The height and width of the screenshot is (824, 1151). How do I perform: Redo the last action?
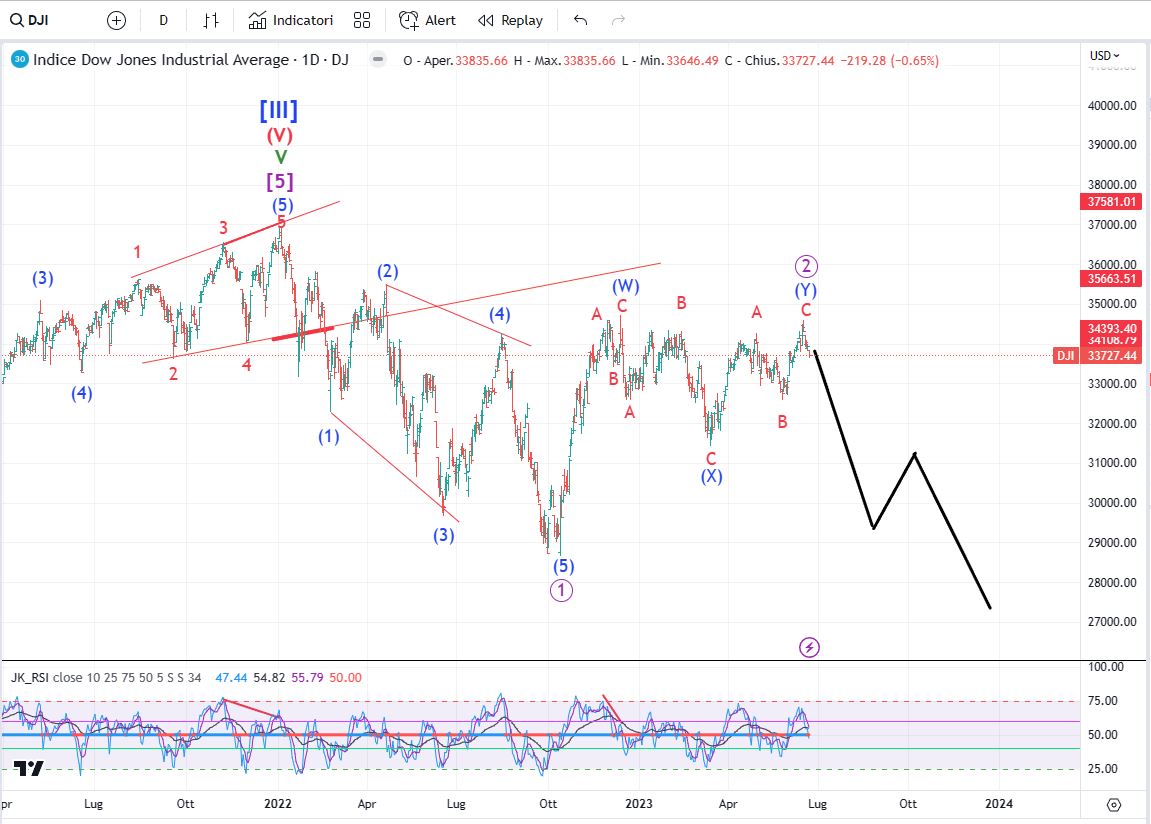pos(618,21)
